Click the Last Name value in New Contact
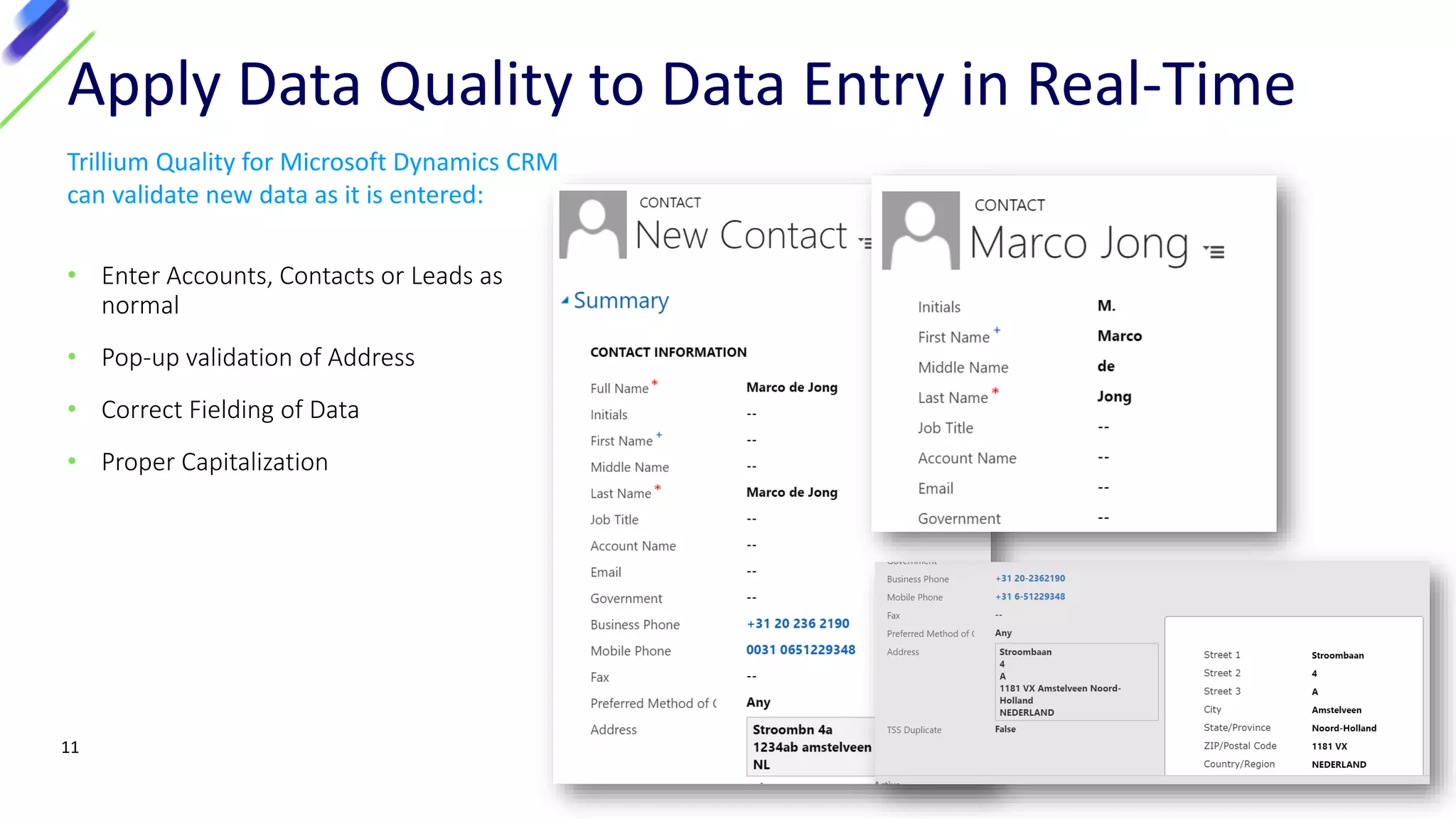 pyautogui.click(x=791, y=492)
